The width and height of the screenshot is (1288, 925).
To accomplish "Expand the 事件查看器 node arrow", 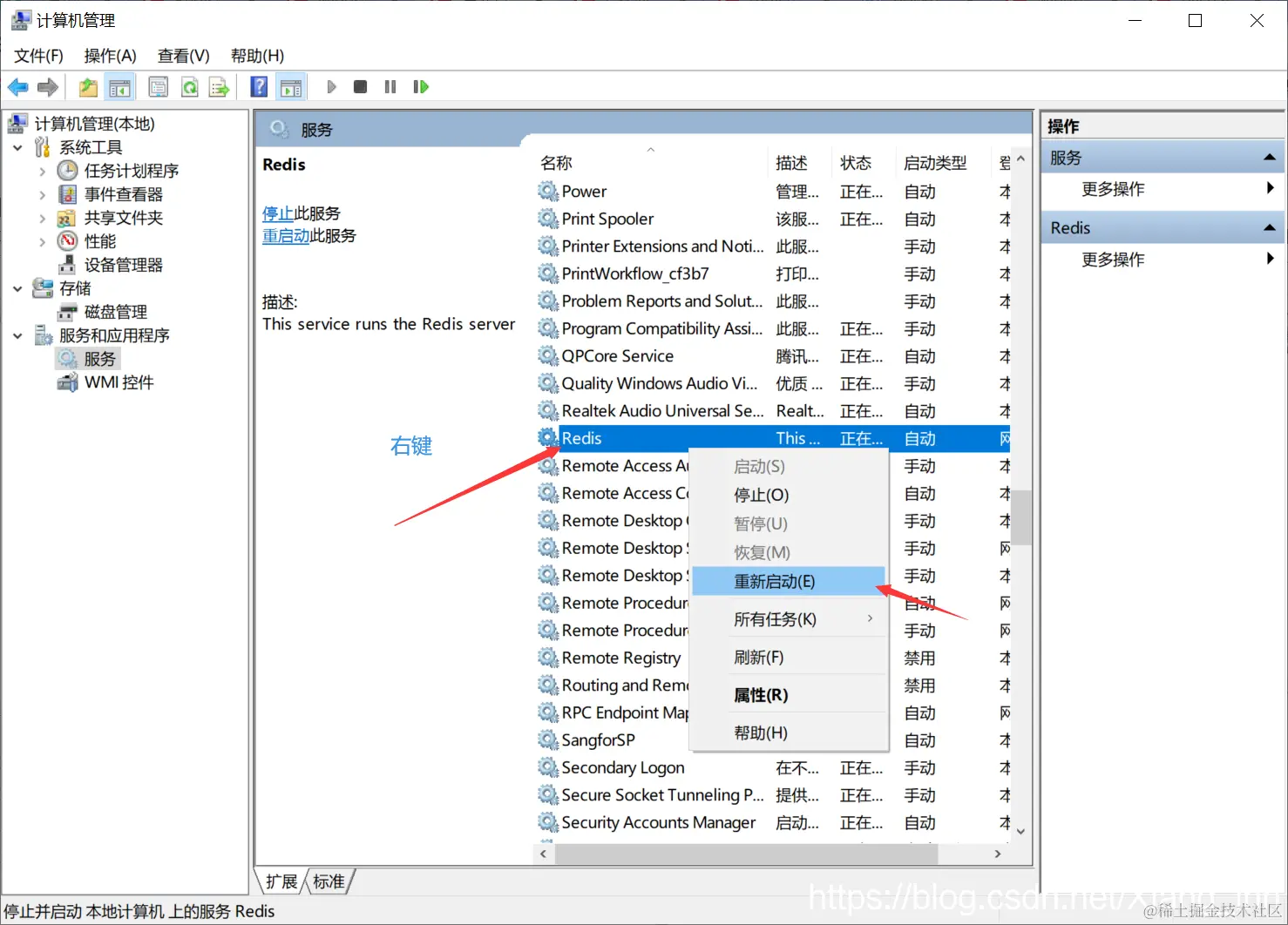I will click(42, 195).
